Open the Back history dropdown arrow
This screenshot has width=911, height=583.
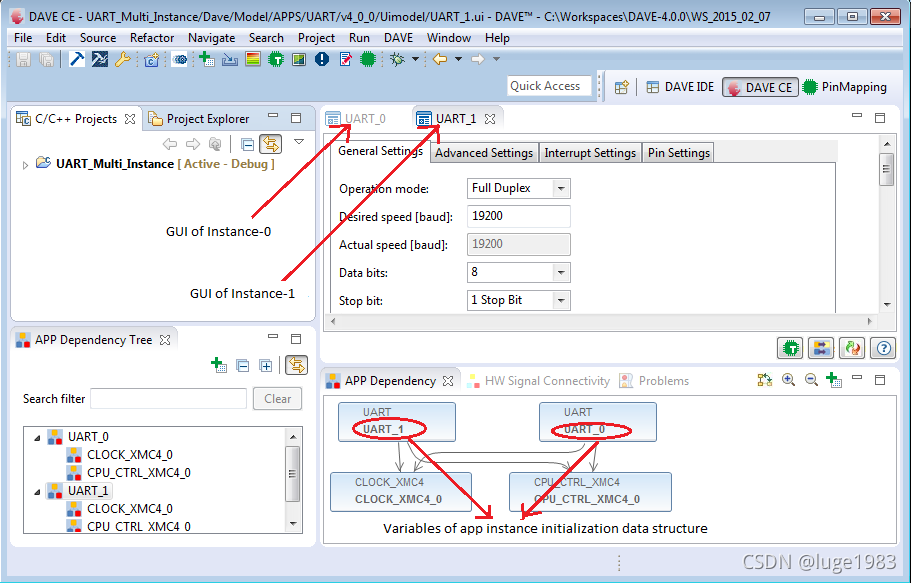[458, 59]
